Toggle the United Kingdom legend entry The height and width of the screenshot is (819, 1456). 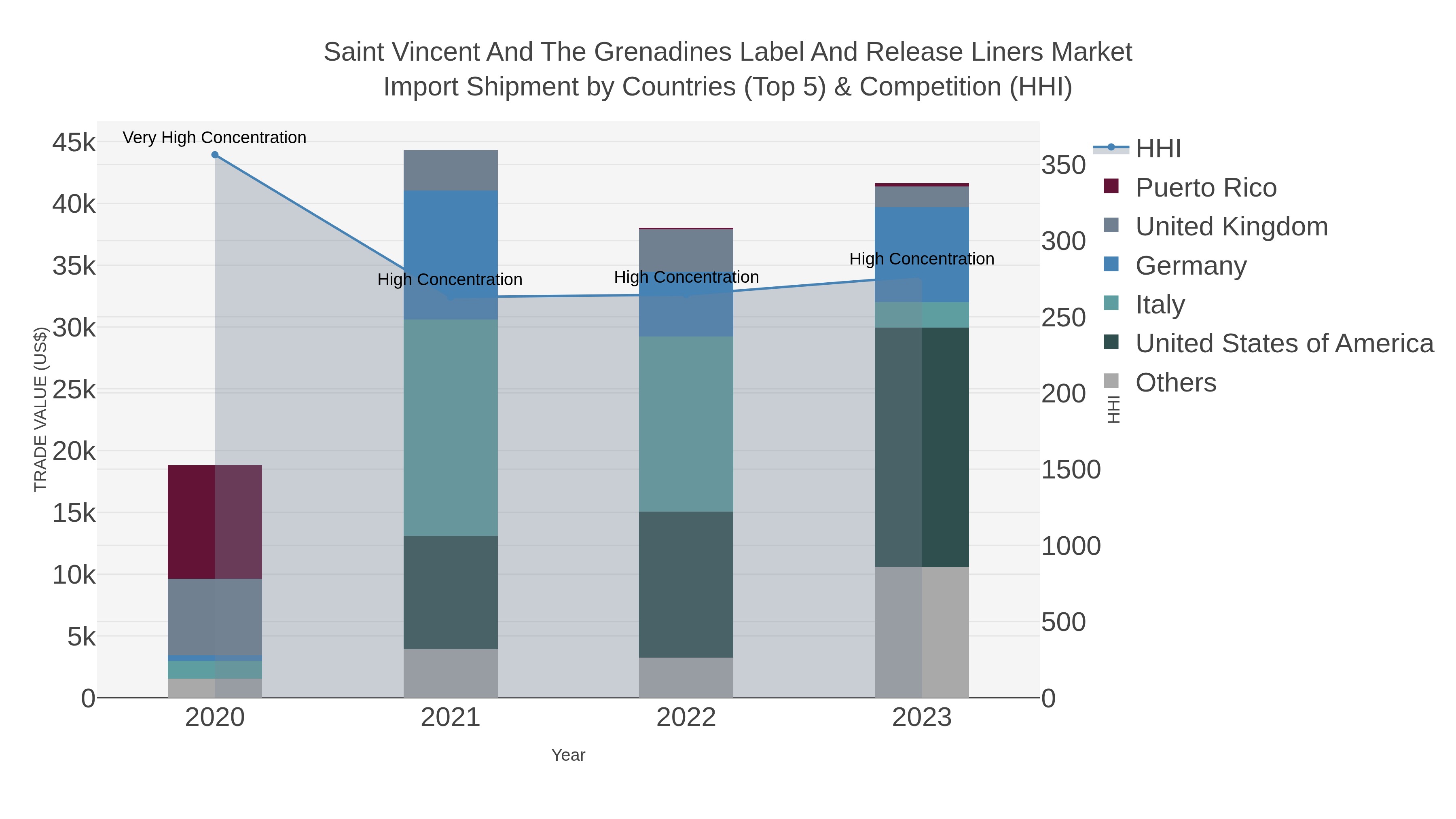1215,226
